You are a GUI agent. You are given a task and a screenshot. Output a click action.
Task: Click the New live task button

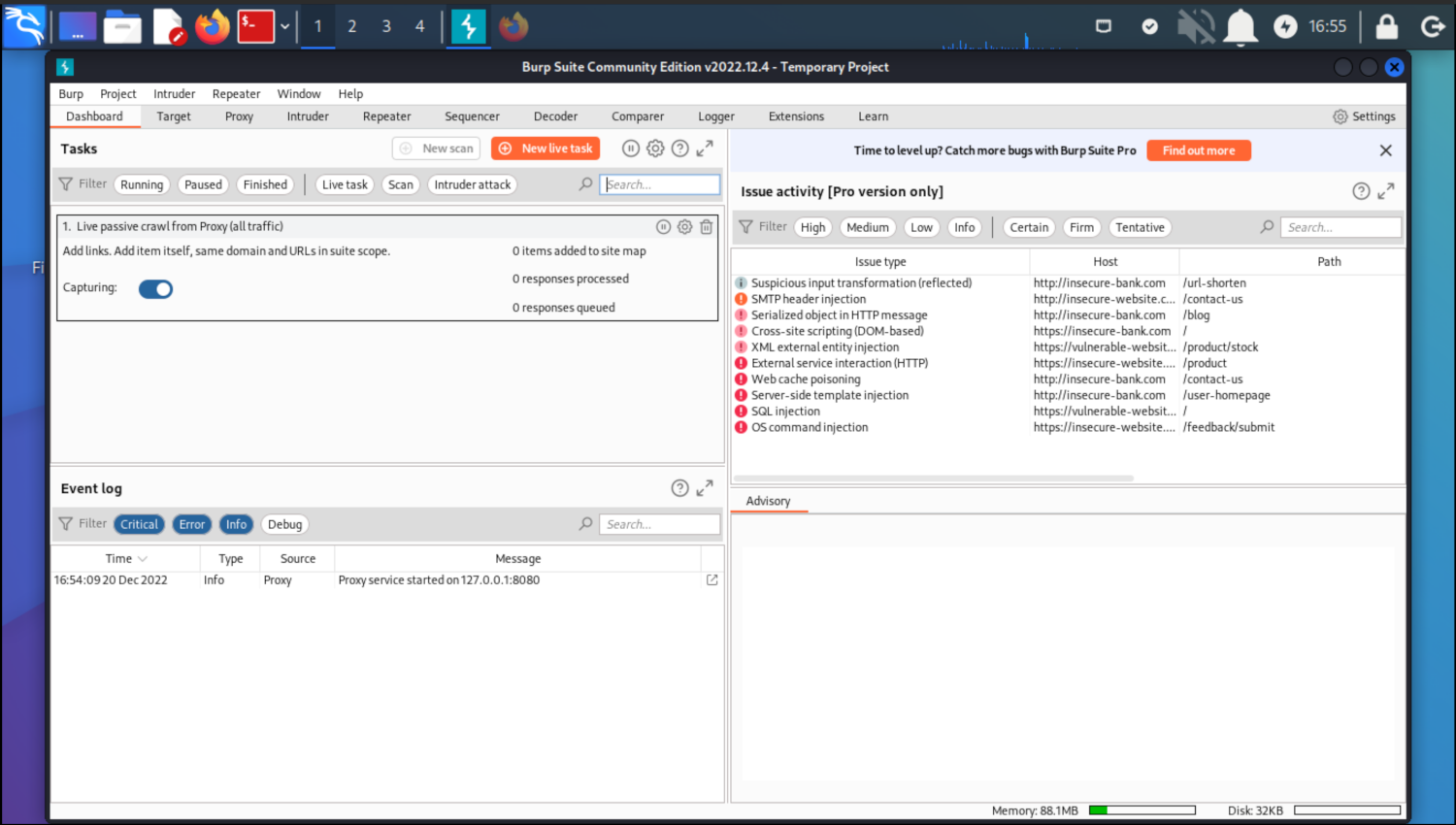pos(546,148)
